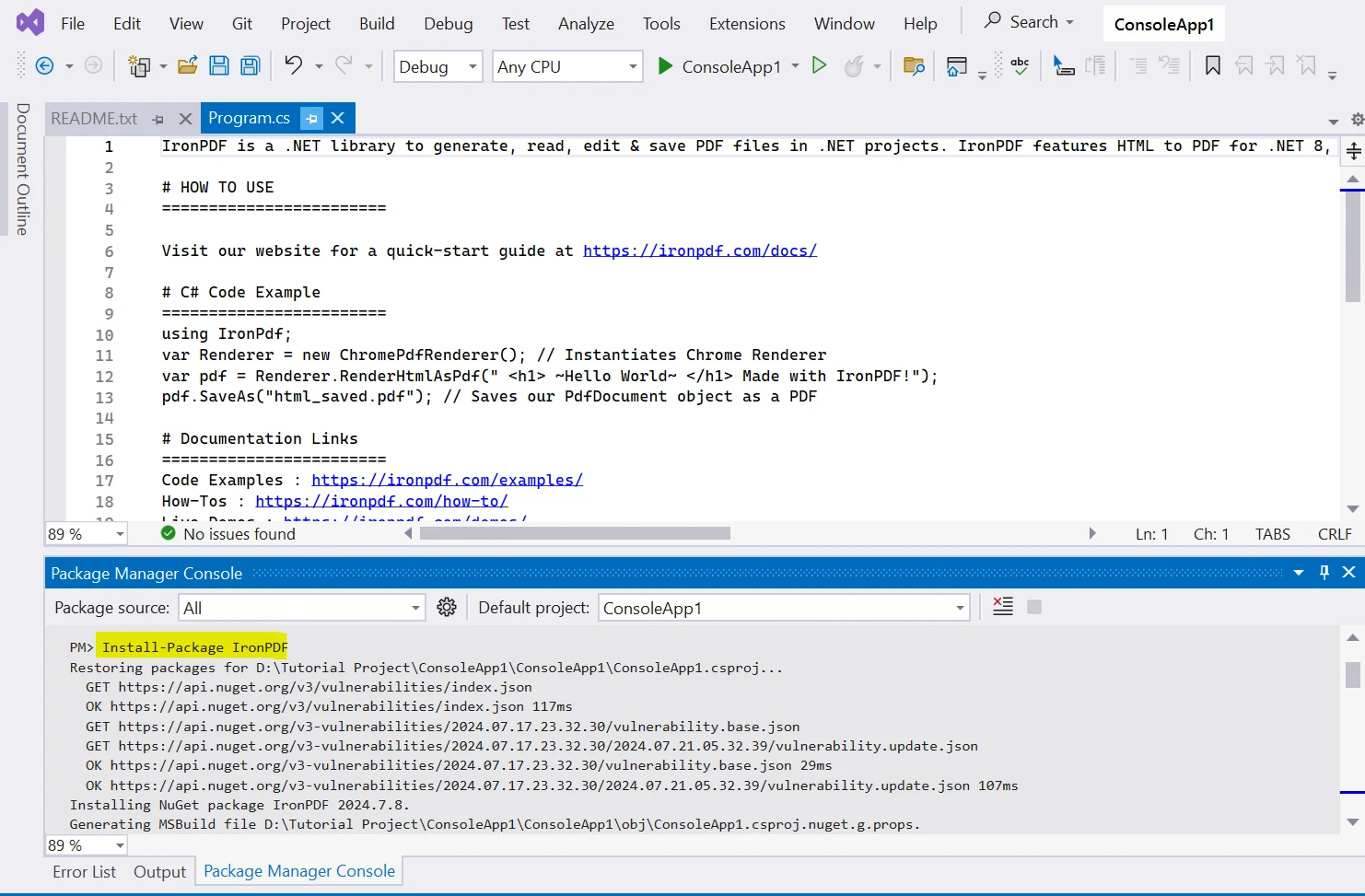This screenshot has height=896, width=1365.
Task: Click the uncomment selection icon
Action: [x=1169, y=65]
